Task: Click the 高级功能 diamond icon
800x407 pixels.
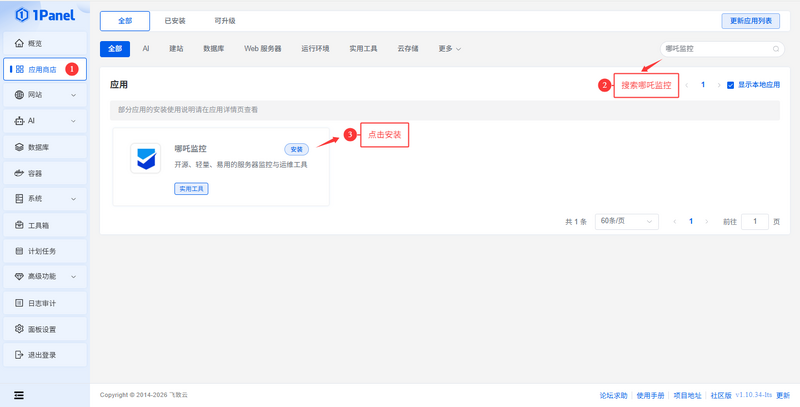Action: pos(19,276)
